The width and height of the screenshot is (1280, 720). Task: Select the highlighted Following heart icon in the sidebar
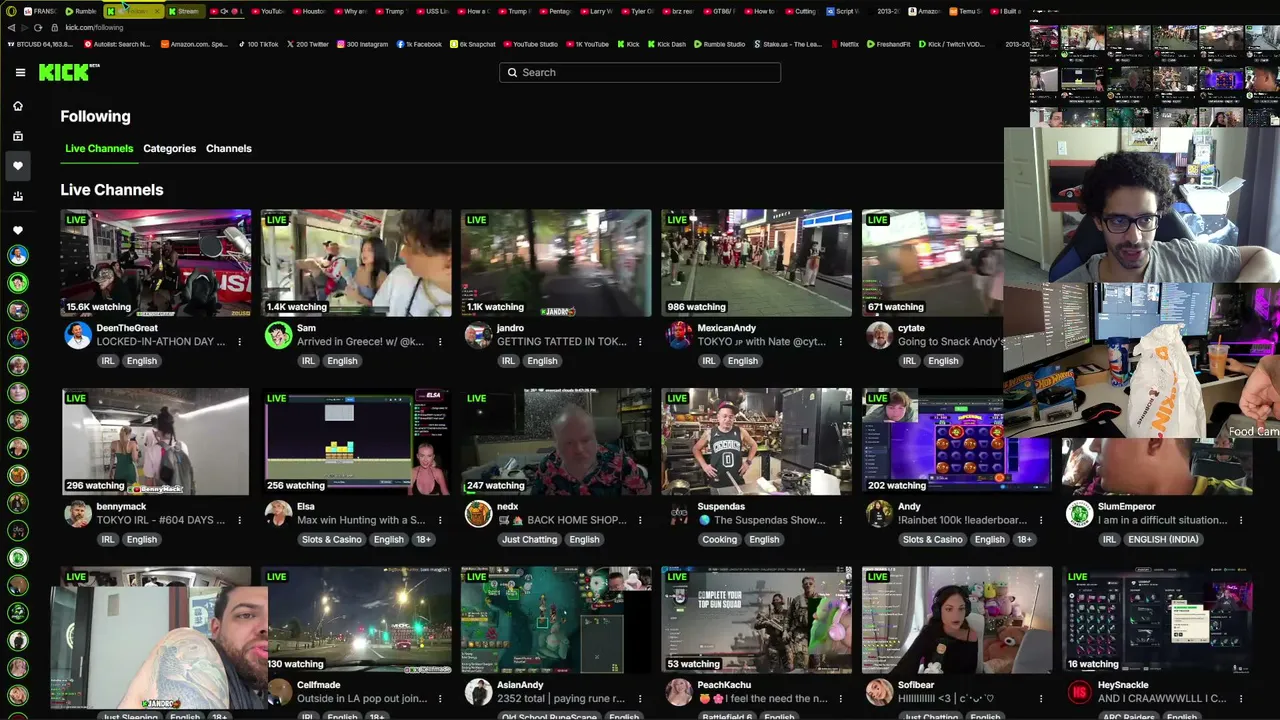coord(18,166)
